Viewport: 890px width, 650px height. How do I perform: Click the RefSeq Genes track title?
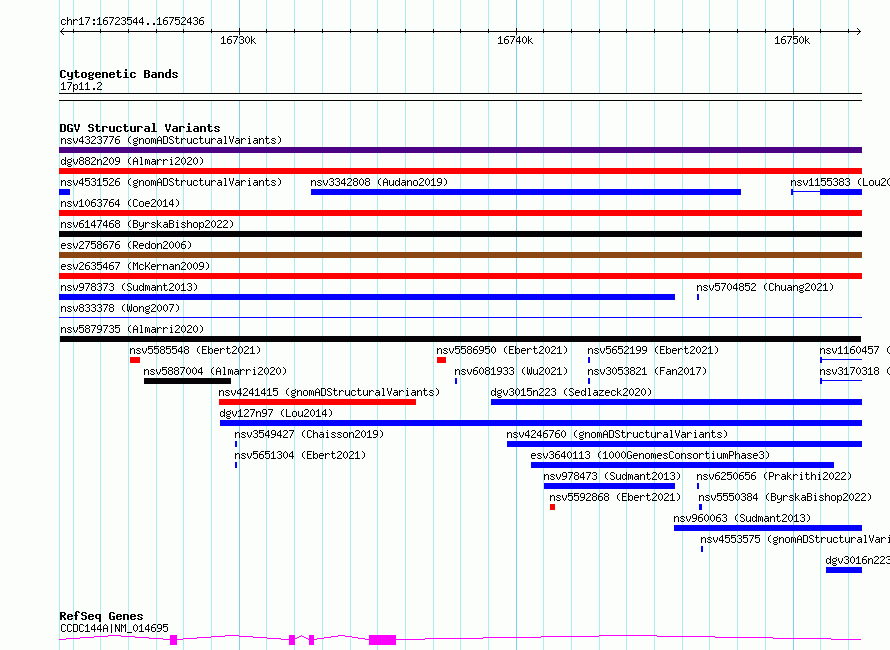coord(101,616)
